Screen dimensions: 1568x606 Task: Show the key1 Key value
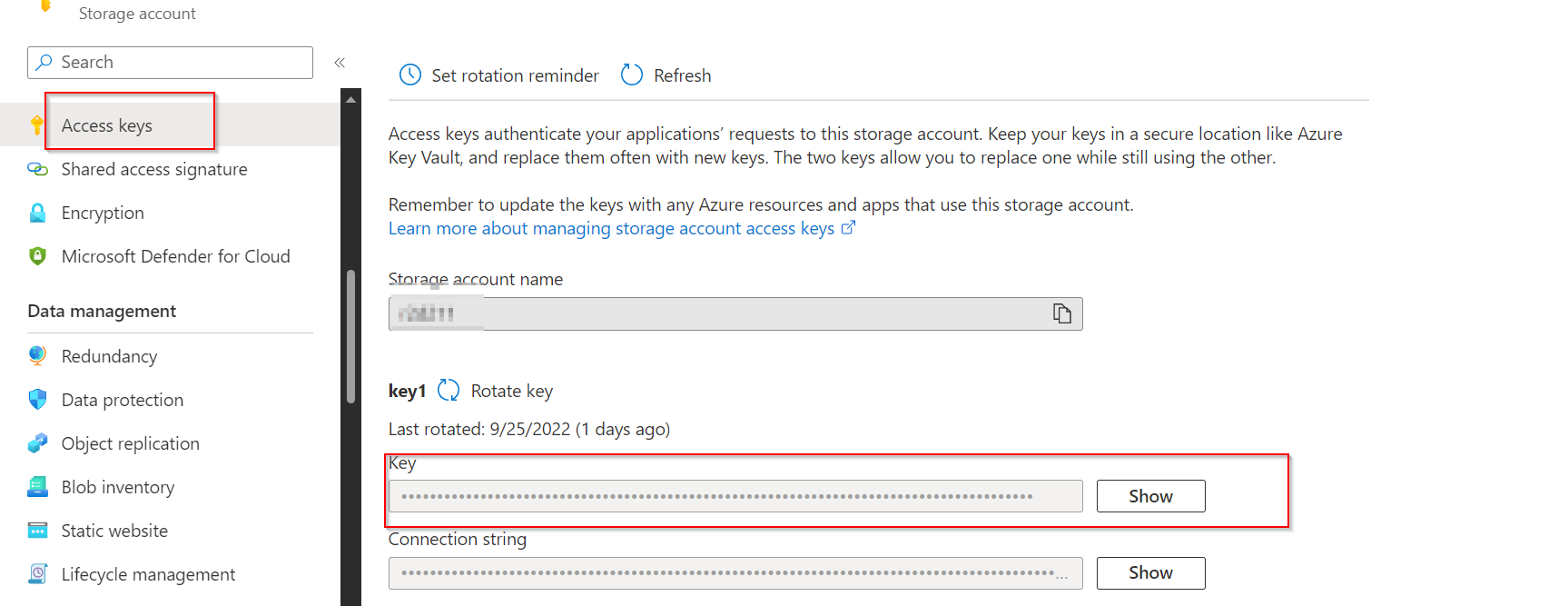(1150, 496)
